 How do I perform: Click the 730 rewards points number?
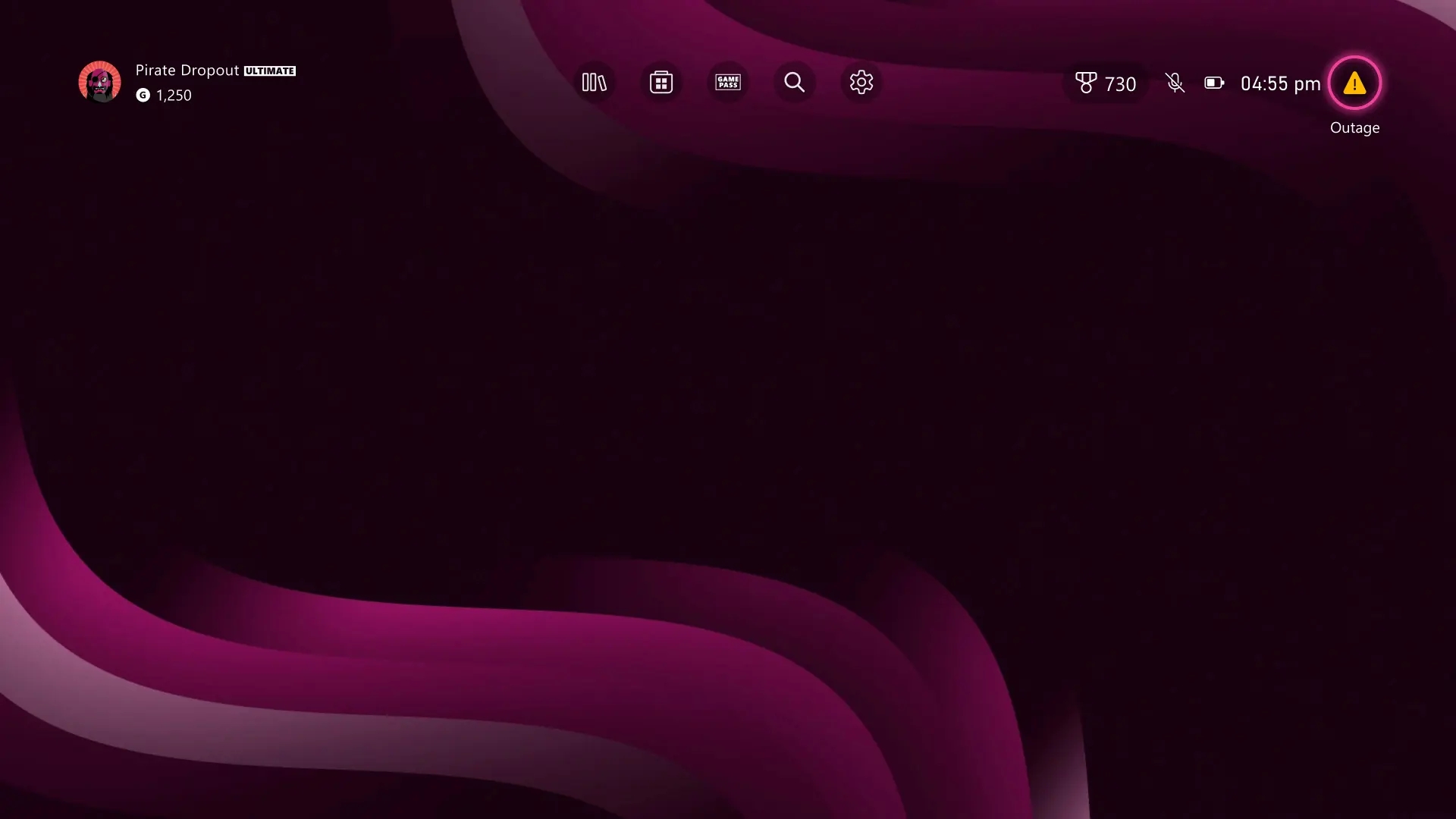1120,84
